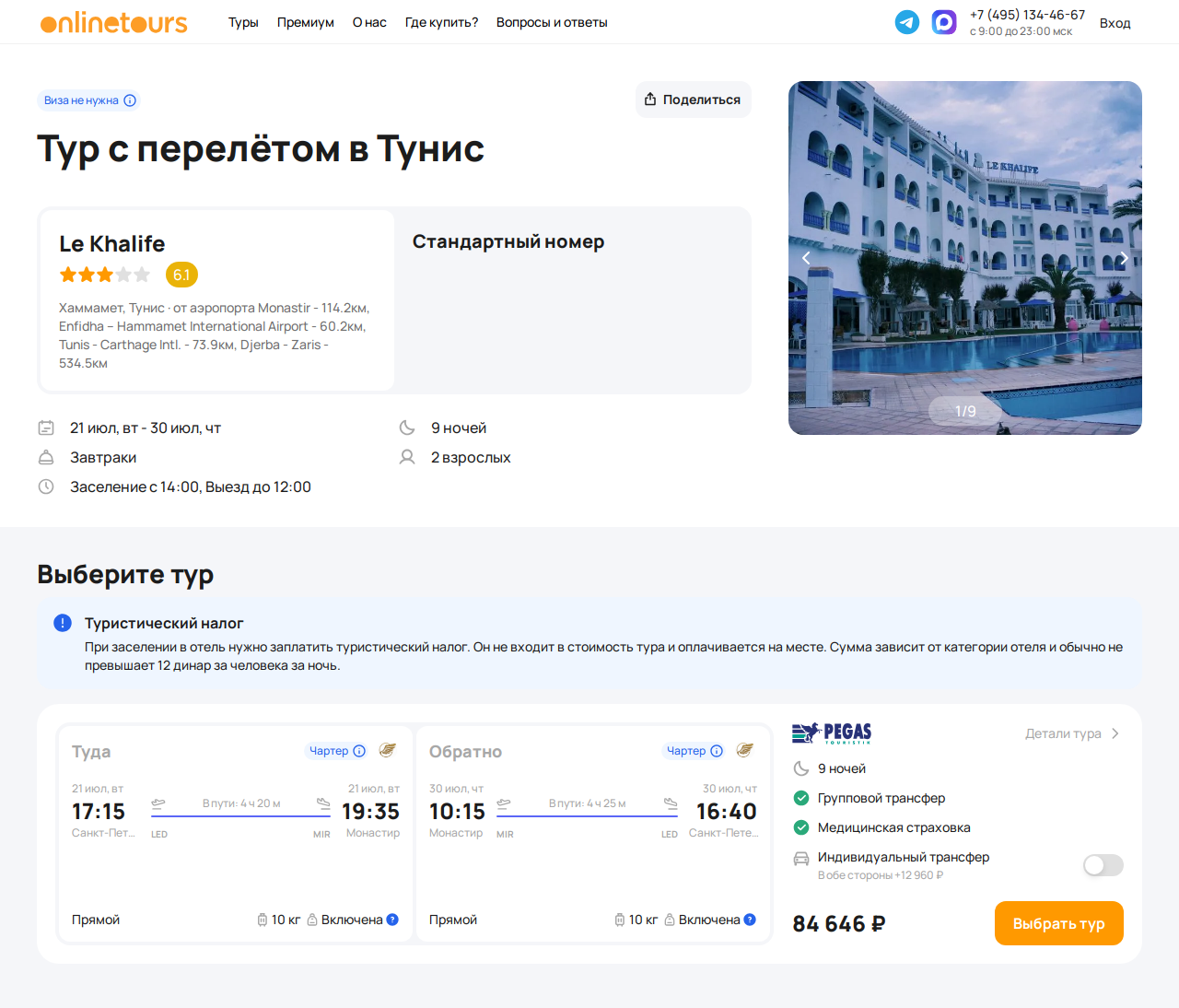Click 'Вход' to log in
1179x1008 pixels.
[1115, 23]
